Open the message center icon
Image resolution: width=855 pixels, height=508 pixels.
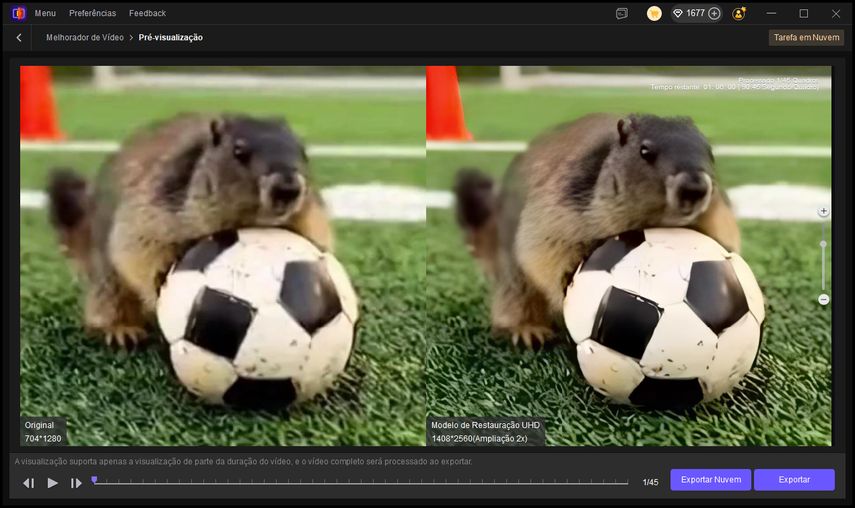(x=622, y=14)
